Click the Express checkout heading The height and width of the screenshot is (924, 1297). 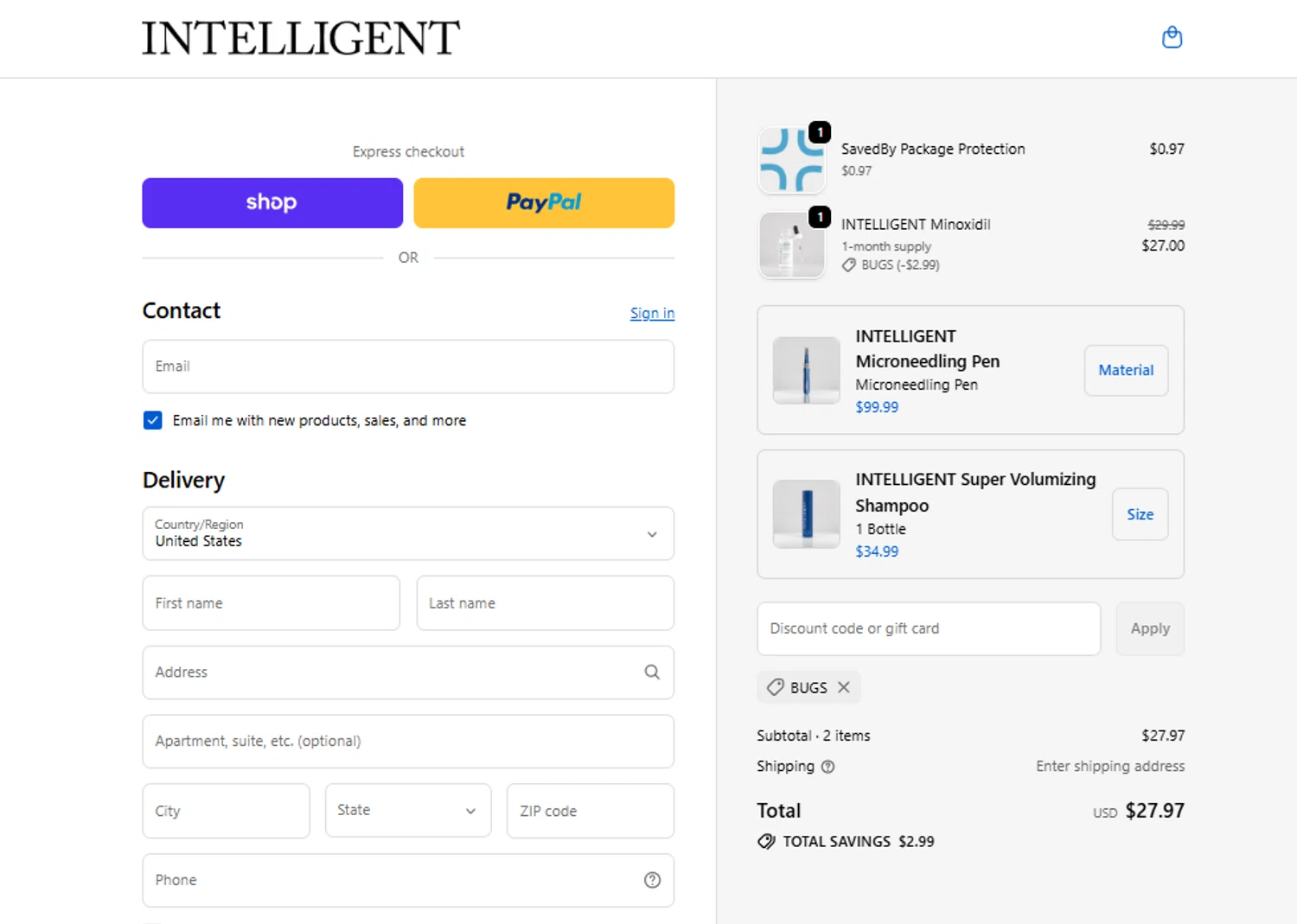408,152
